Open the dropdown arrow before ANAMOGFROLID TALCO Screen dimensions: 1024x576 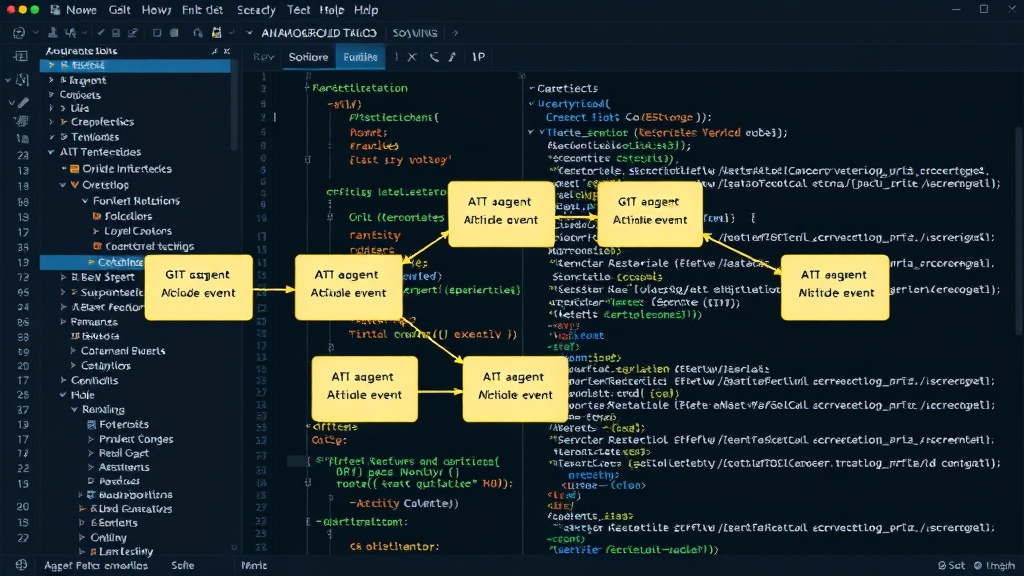tap(249, 33)
